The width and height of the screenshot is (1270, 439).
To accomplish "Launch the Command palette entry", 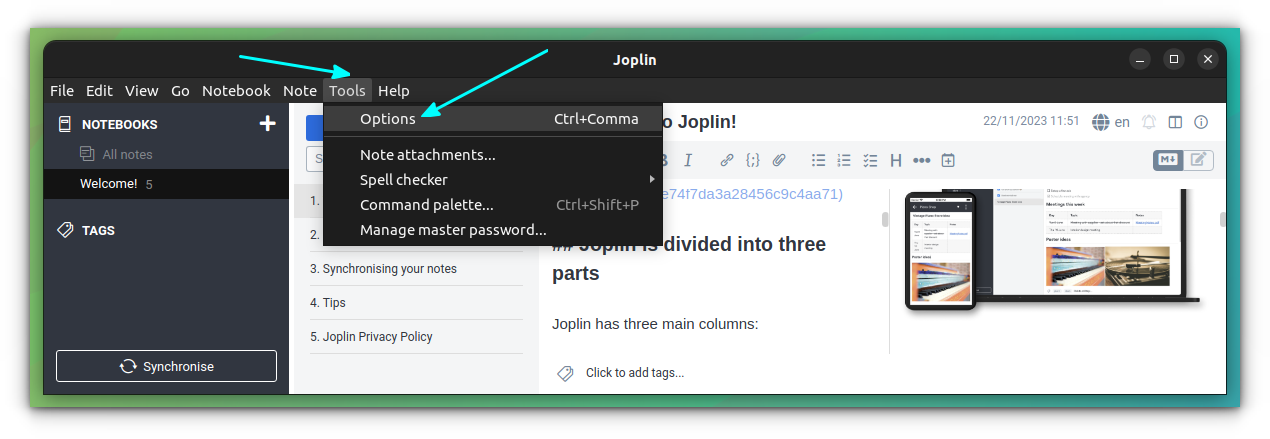I will [492, 205].
